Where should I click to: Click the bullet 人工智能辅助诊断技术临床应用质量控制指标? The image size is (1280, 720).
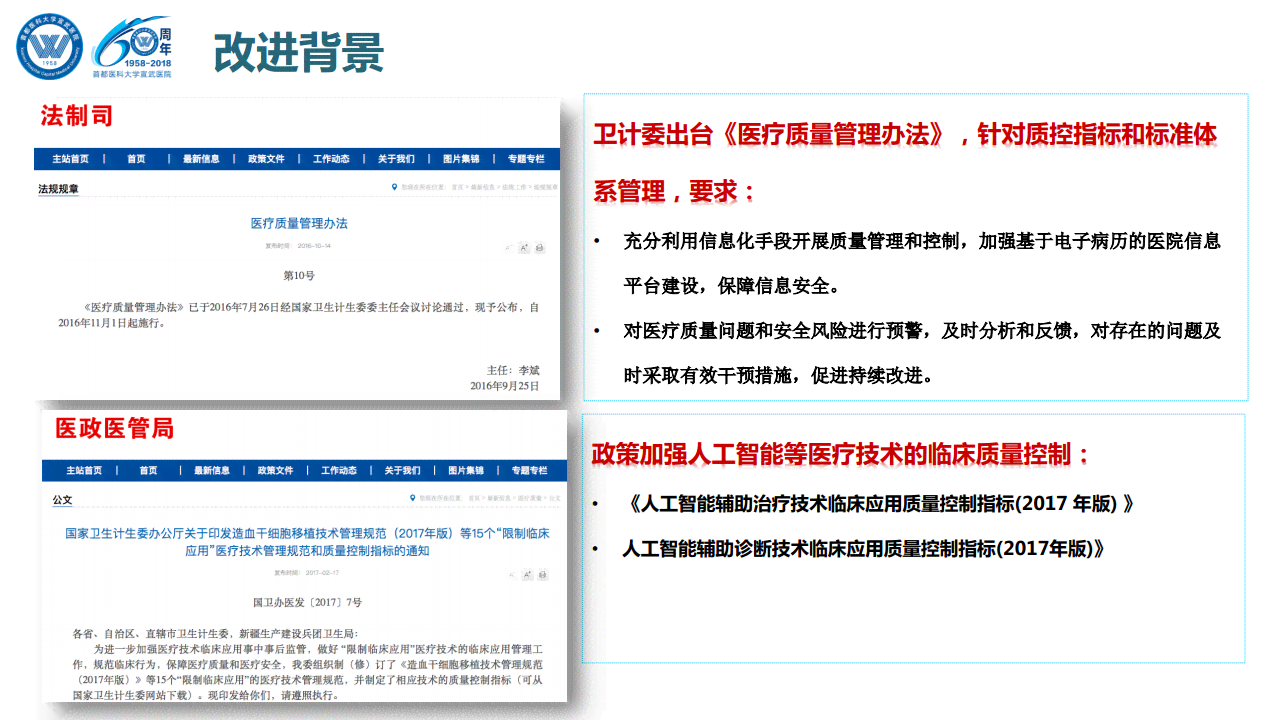click(x=863, y=548)
